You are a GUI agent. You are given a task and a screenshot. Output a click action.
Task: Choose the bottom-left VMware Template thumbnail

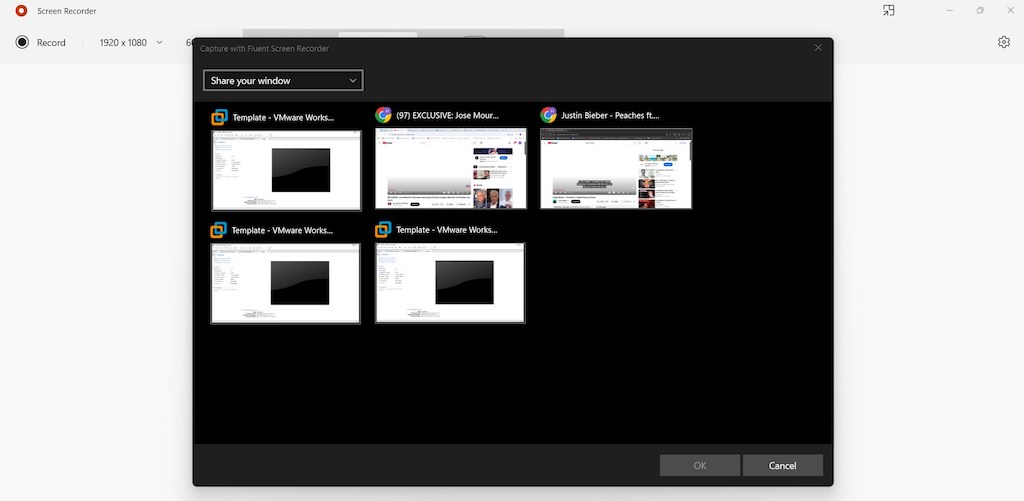(285, 283)
